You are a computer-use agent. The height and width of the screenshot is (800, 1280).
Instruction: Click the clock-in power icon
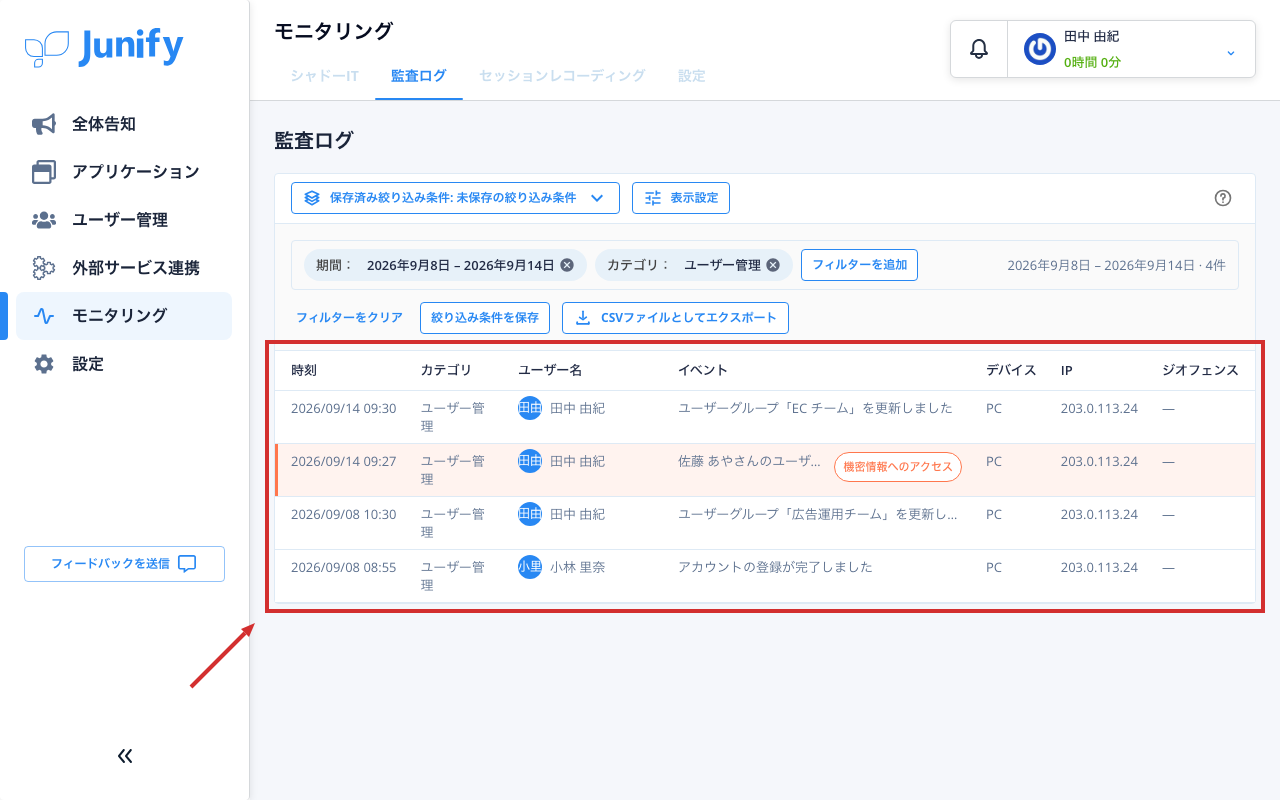click(1040, 49)
